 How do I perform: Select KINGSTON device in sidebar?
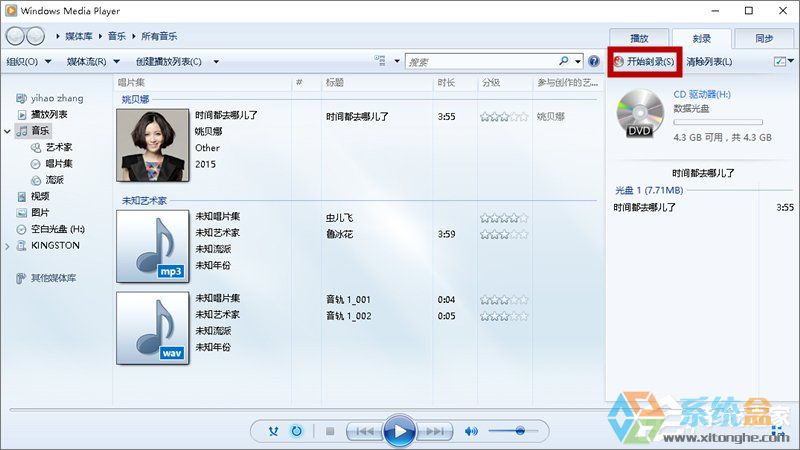click(x=48, y=245)
